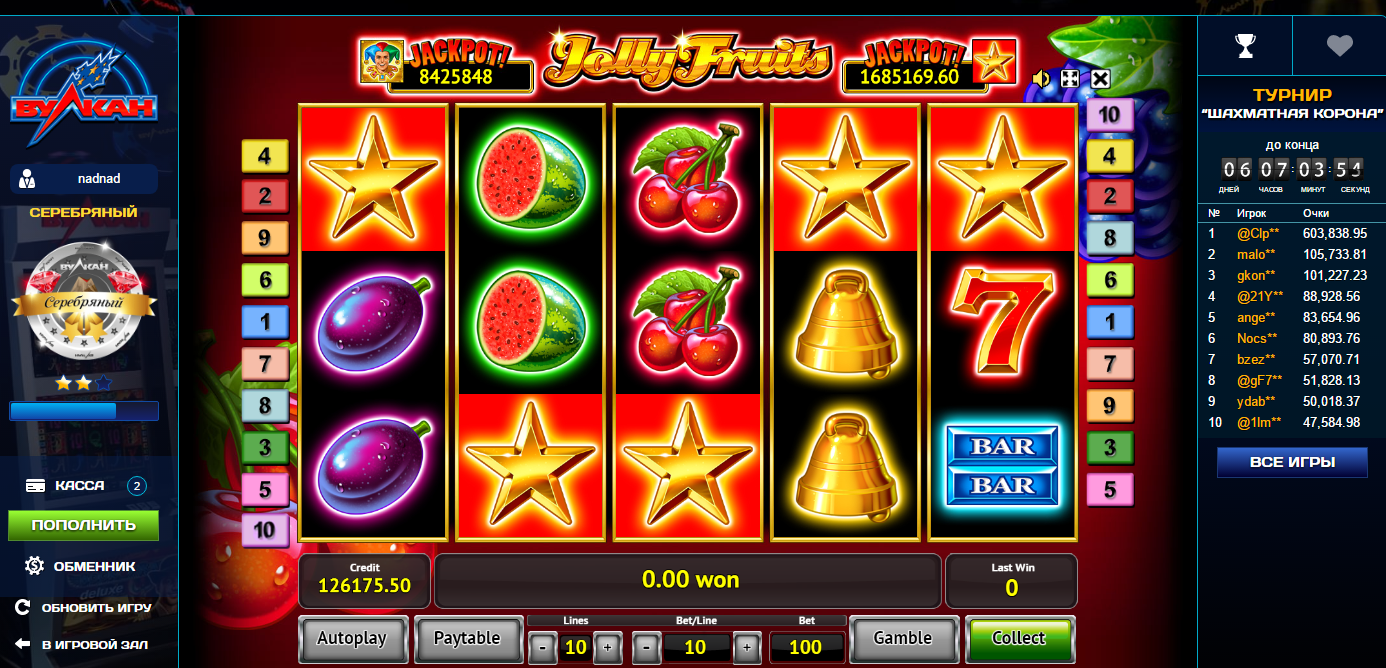Open the tournament trophy tab
This screenshot has height=668, width=1386.
(x=1245, y=45)
